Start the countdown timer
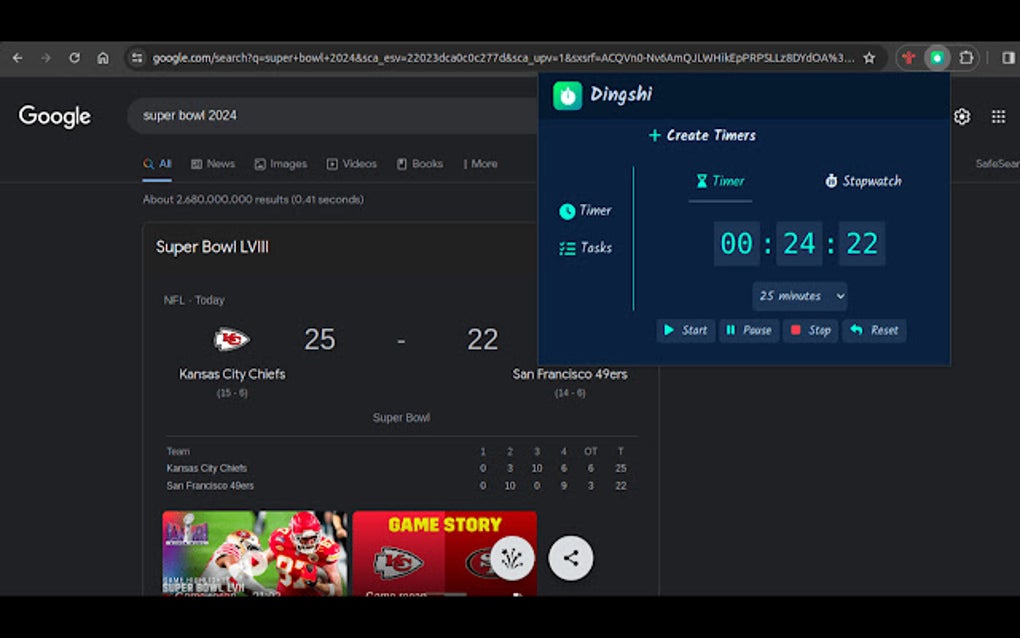 [685, 330]
